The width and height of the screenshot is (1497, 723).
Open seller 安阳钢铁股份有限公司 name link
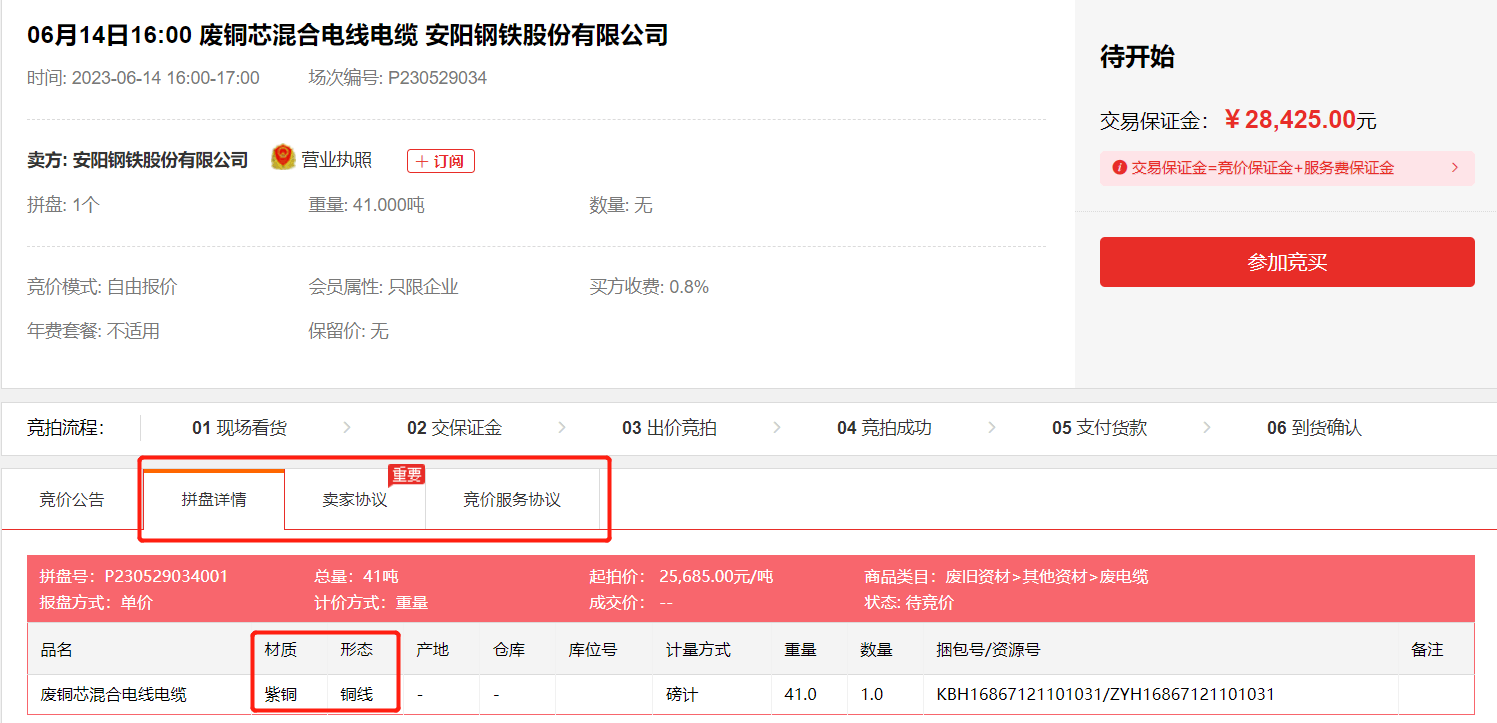pos(160,160)
